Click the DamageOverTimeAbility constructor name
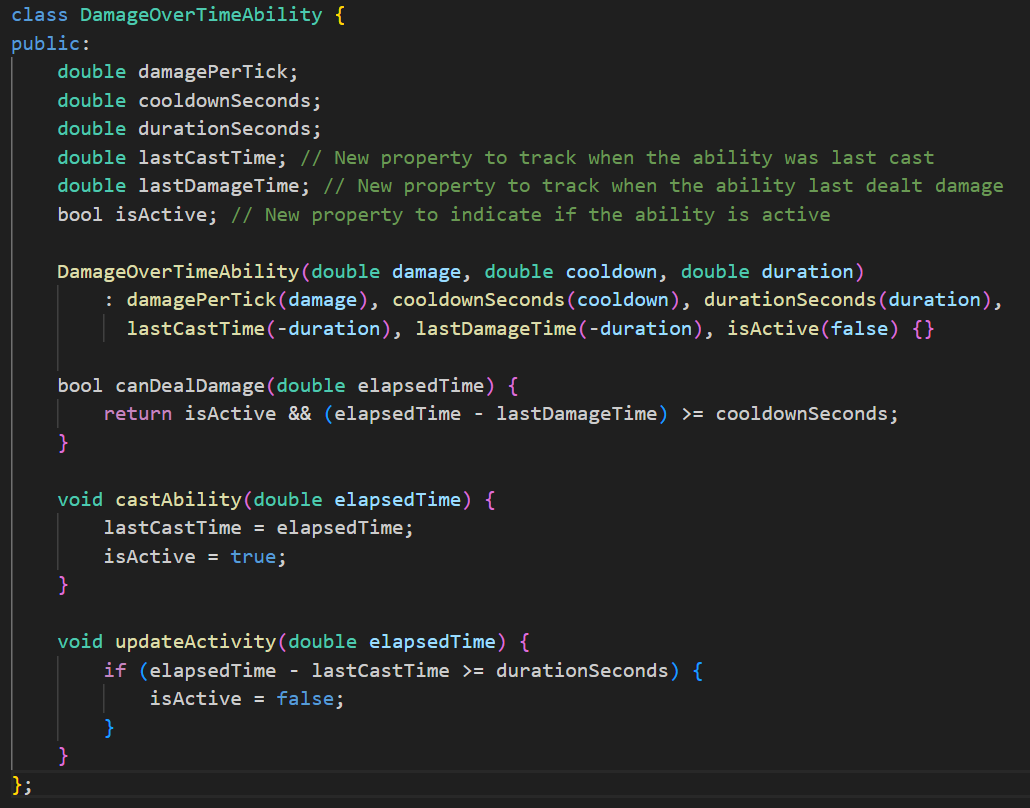This screenshot has height=808, width=1030. click(179, 271)
